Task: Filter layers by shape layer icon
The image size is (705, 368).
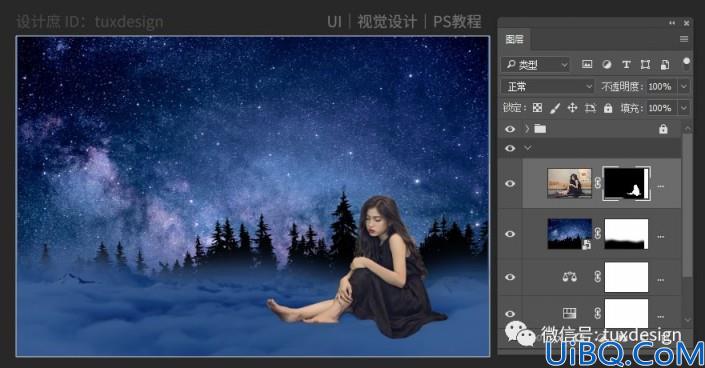Action: [x=645, y=64]
